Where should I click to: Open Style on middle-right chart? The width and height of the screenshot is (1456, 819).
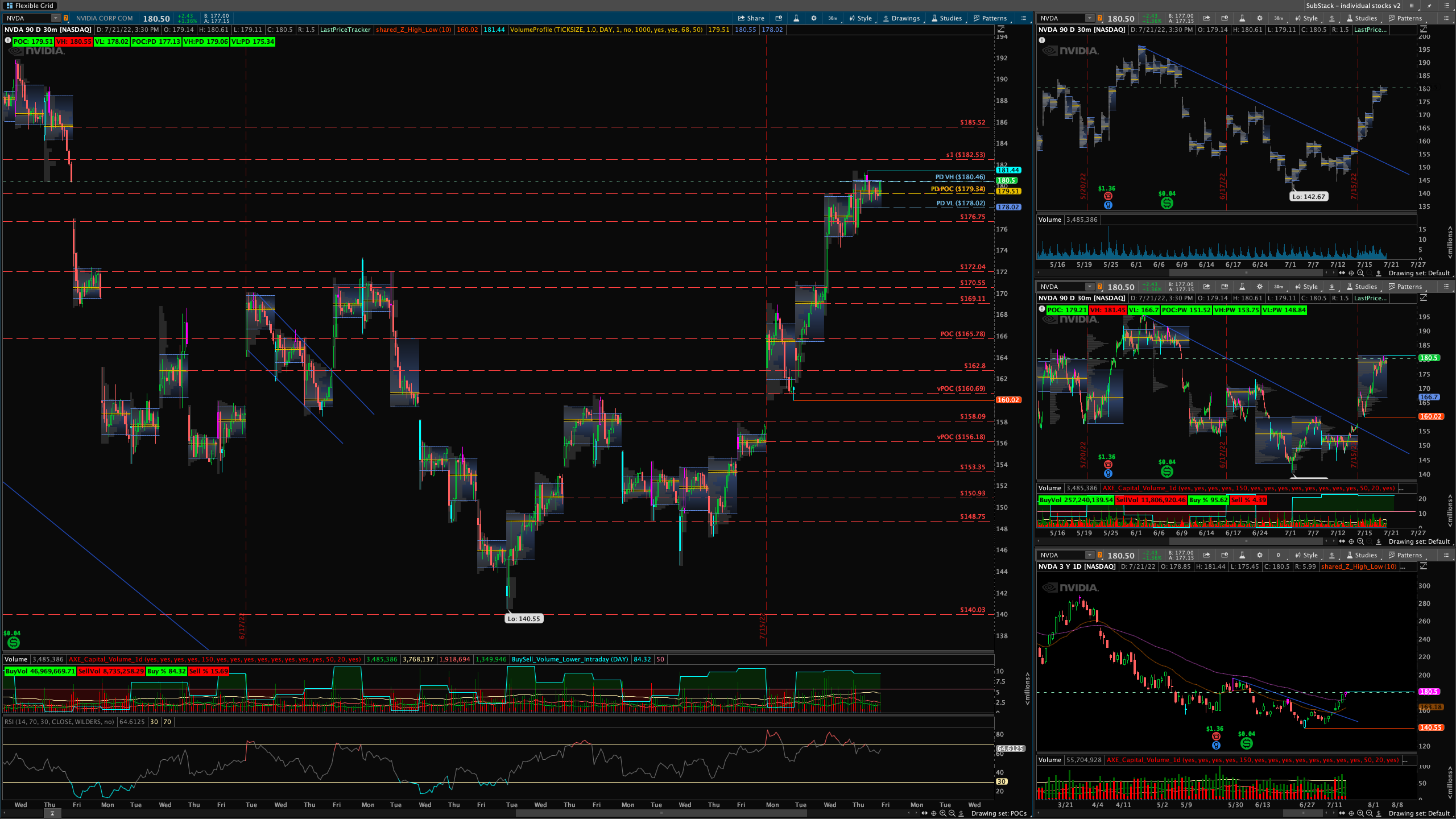(1306, 287)
